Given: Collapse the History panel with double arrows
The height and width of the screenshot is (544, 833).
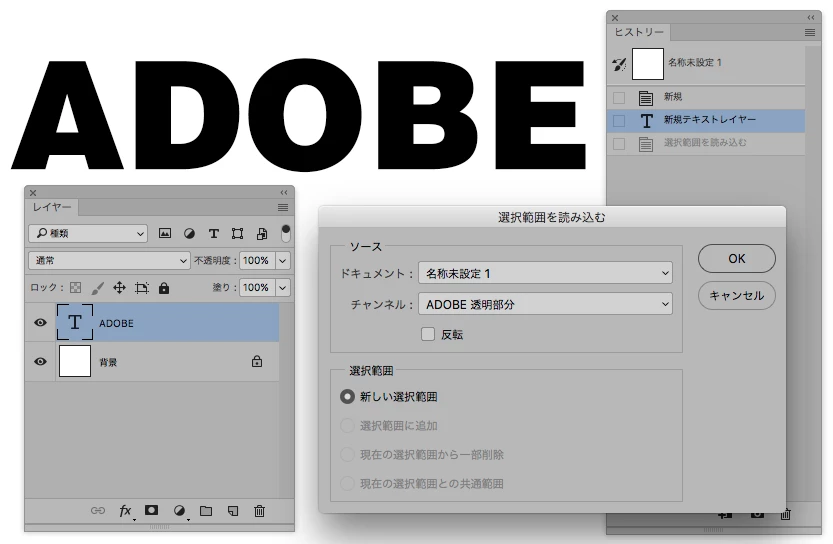Looking at the screenshot, I should point(811,17).
